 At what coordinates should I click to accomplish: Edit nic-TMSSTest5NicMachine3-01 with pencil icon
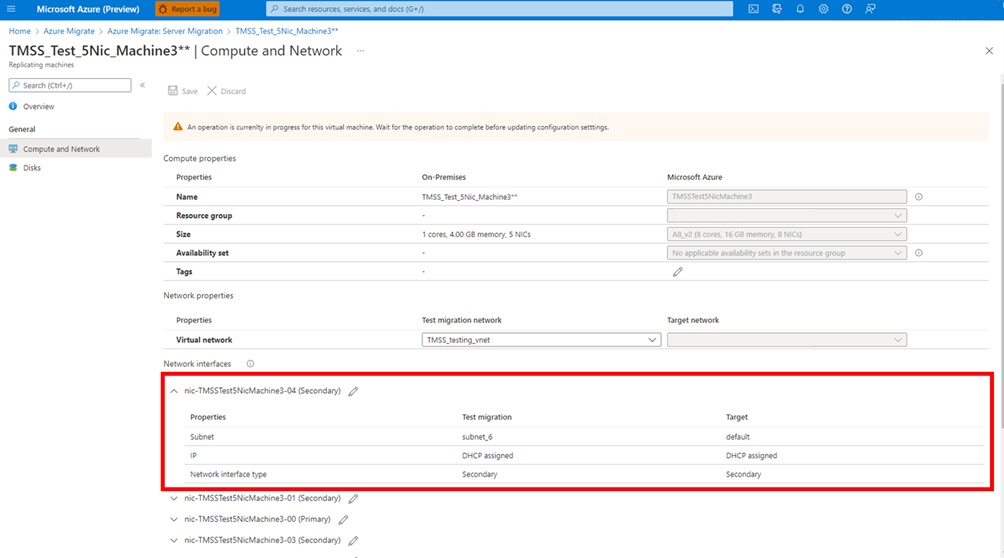click(353, 498)
